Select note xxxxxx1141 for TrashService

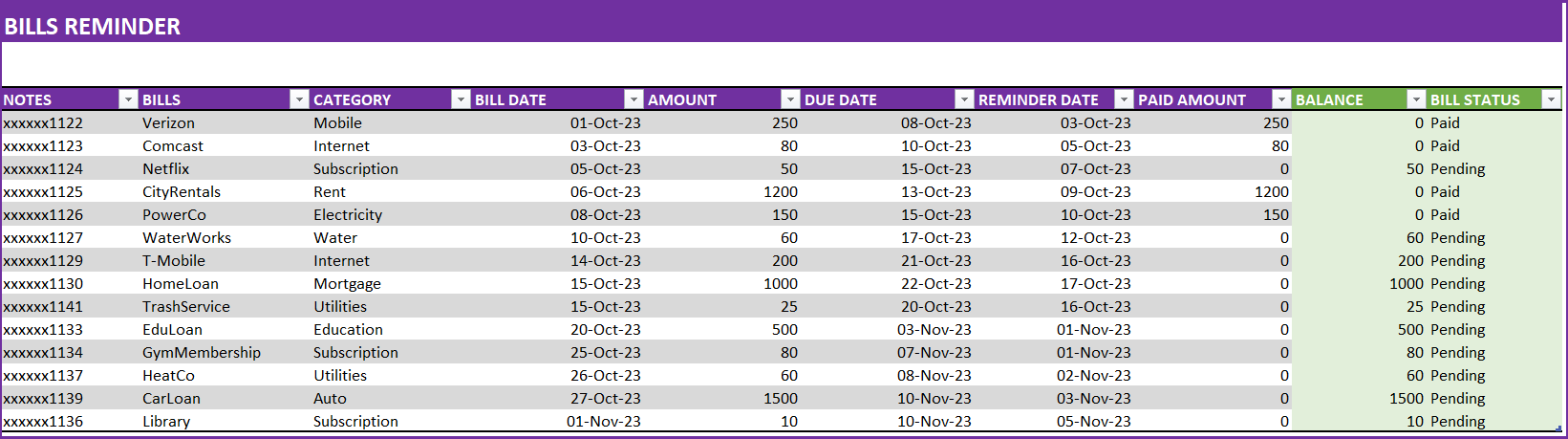(70, 307)
